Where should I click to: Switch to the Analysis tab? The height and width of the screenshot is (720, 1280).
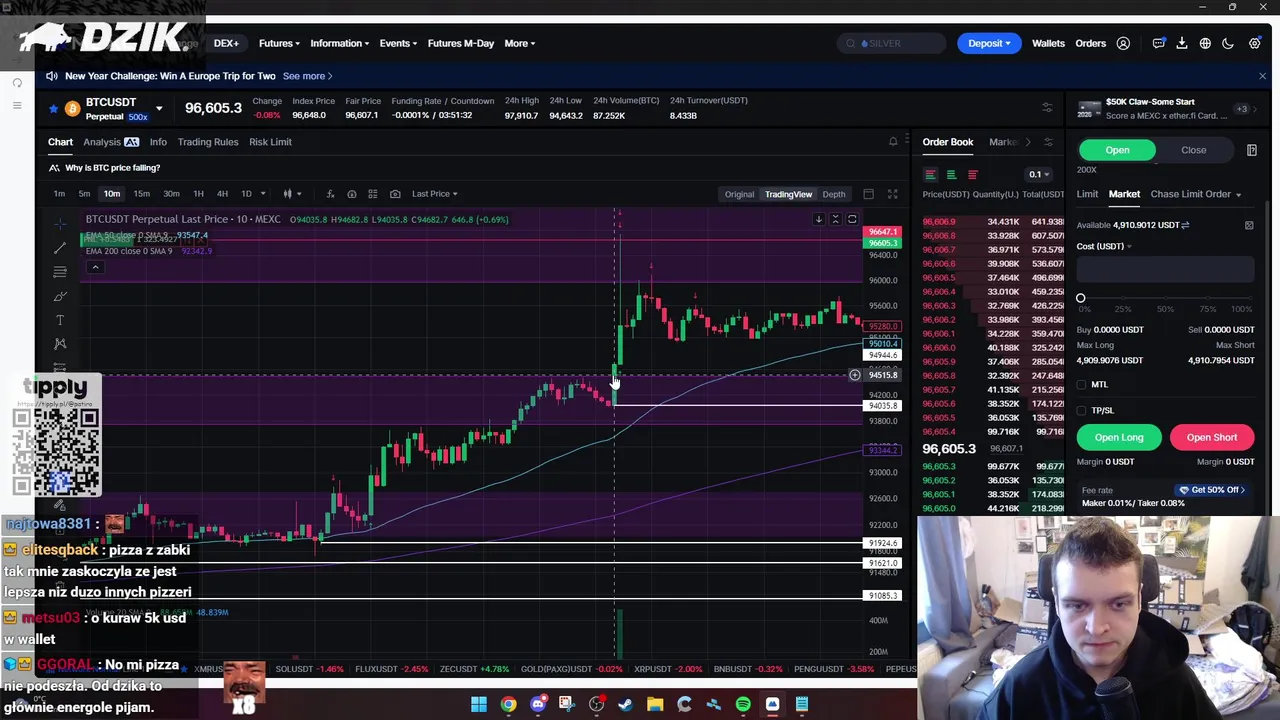coord(111,142)
